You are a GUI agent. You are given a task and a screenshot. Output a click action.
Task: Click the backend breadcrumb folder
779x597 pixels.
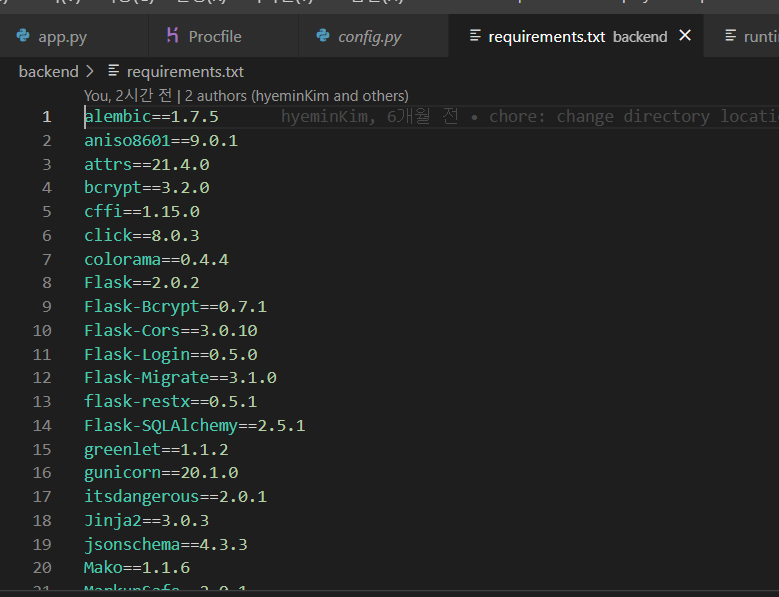click(49, 72)
